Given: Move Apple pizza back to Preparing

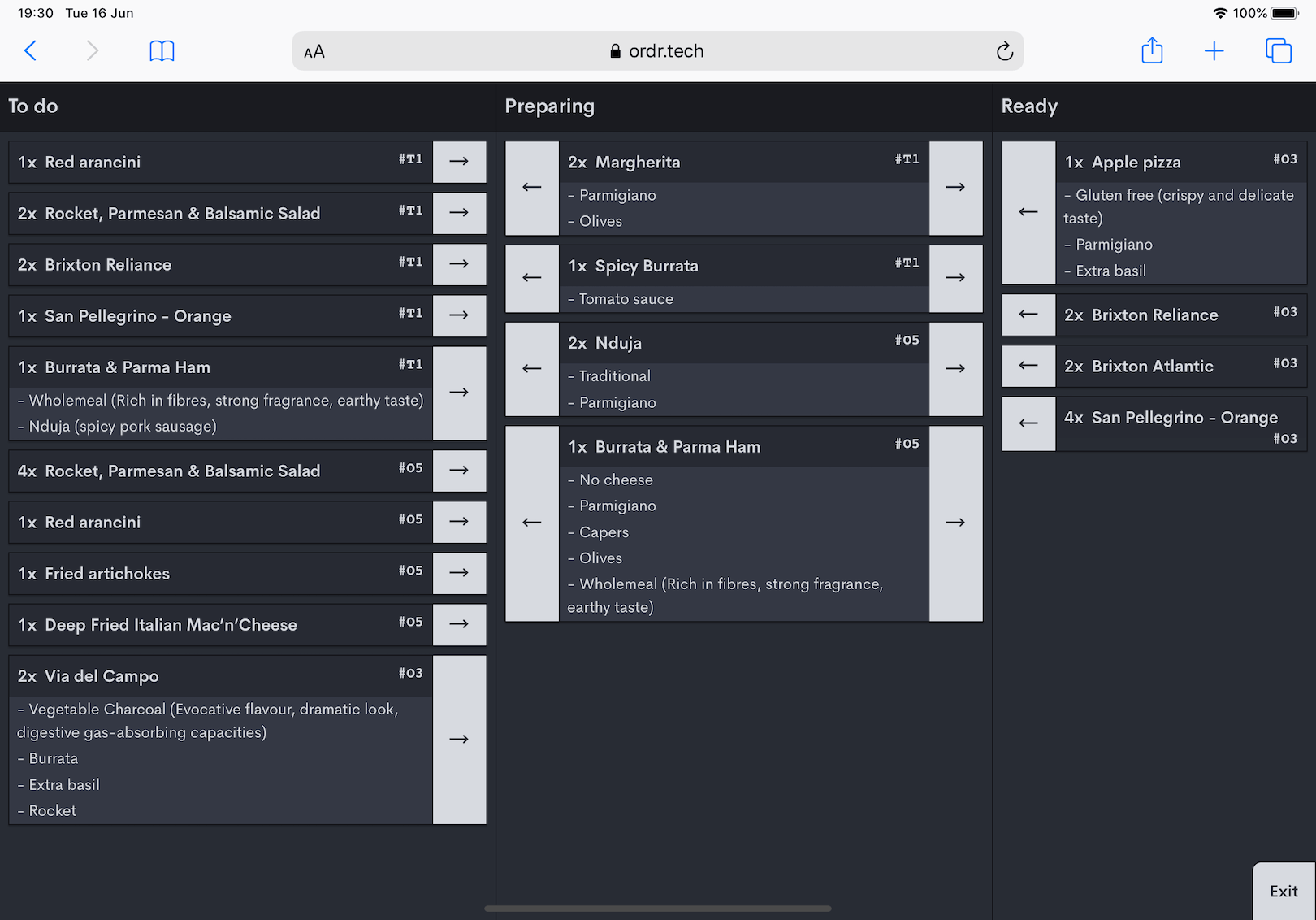Looking at the screenshot, I should click(x=1028, y=212).
